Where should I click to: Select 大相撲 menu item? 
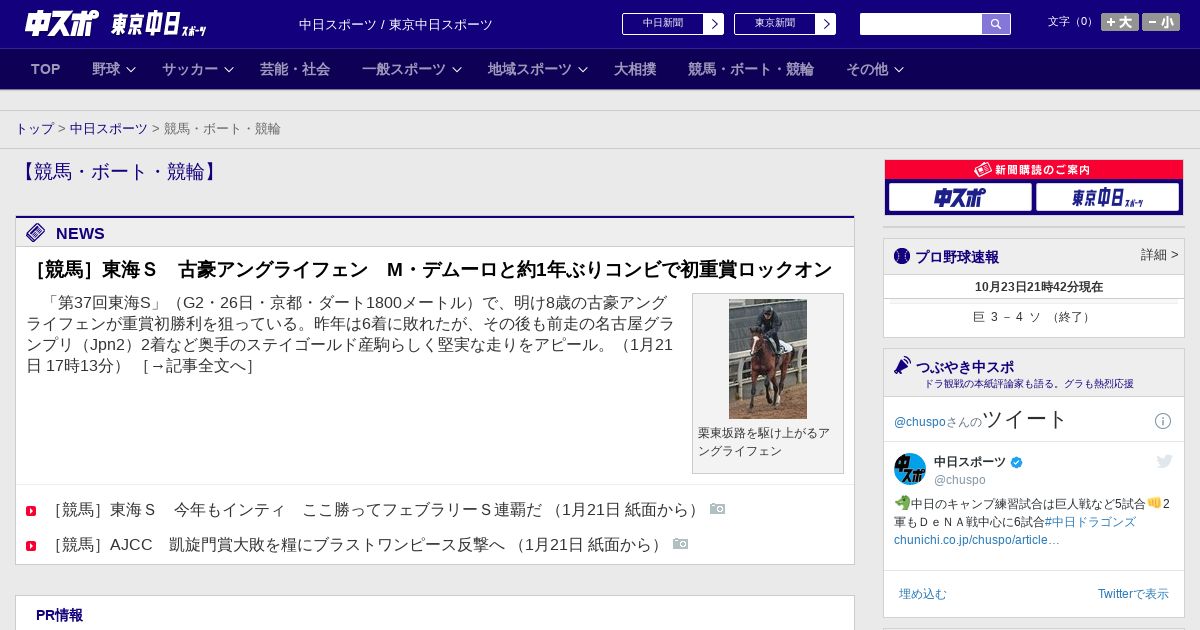[635, 69]
